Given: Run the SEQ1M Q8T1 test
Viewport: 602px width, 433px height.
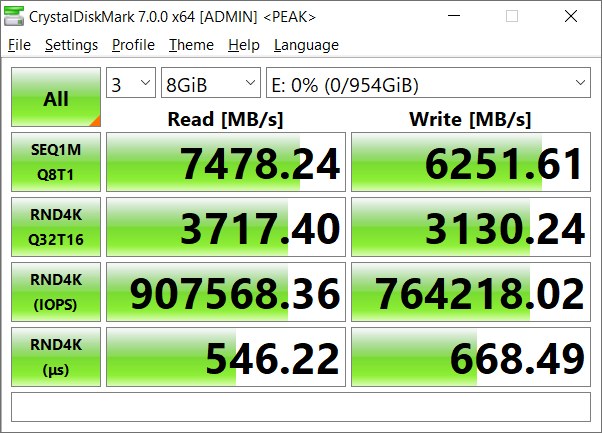Looking at the screenshot, I should point(56,162).
